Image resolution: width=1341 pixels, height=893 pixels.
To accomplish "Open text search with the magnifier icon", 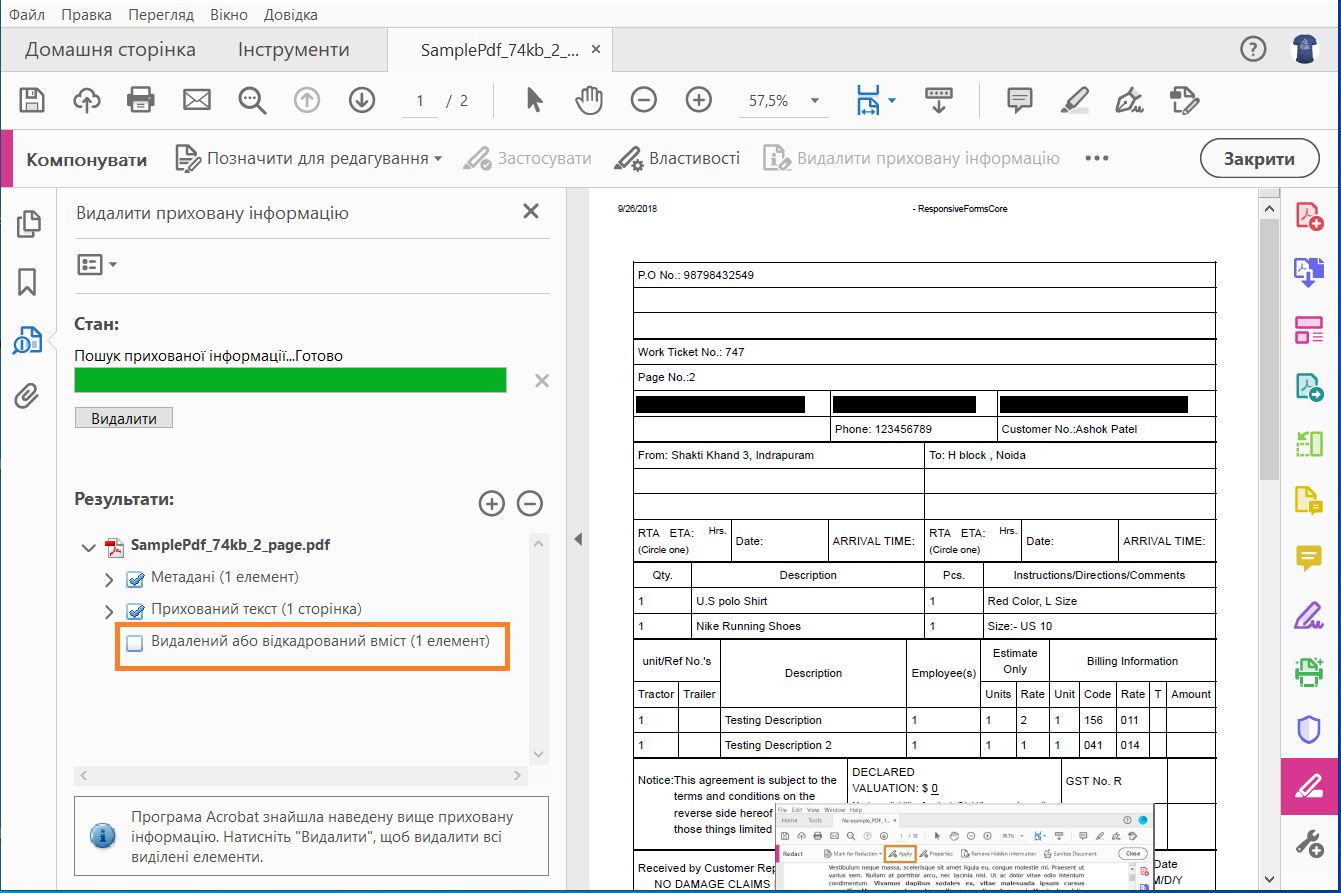I will 252,100.
